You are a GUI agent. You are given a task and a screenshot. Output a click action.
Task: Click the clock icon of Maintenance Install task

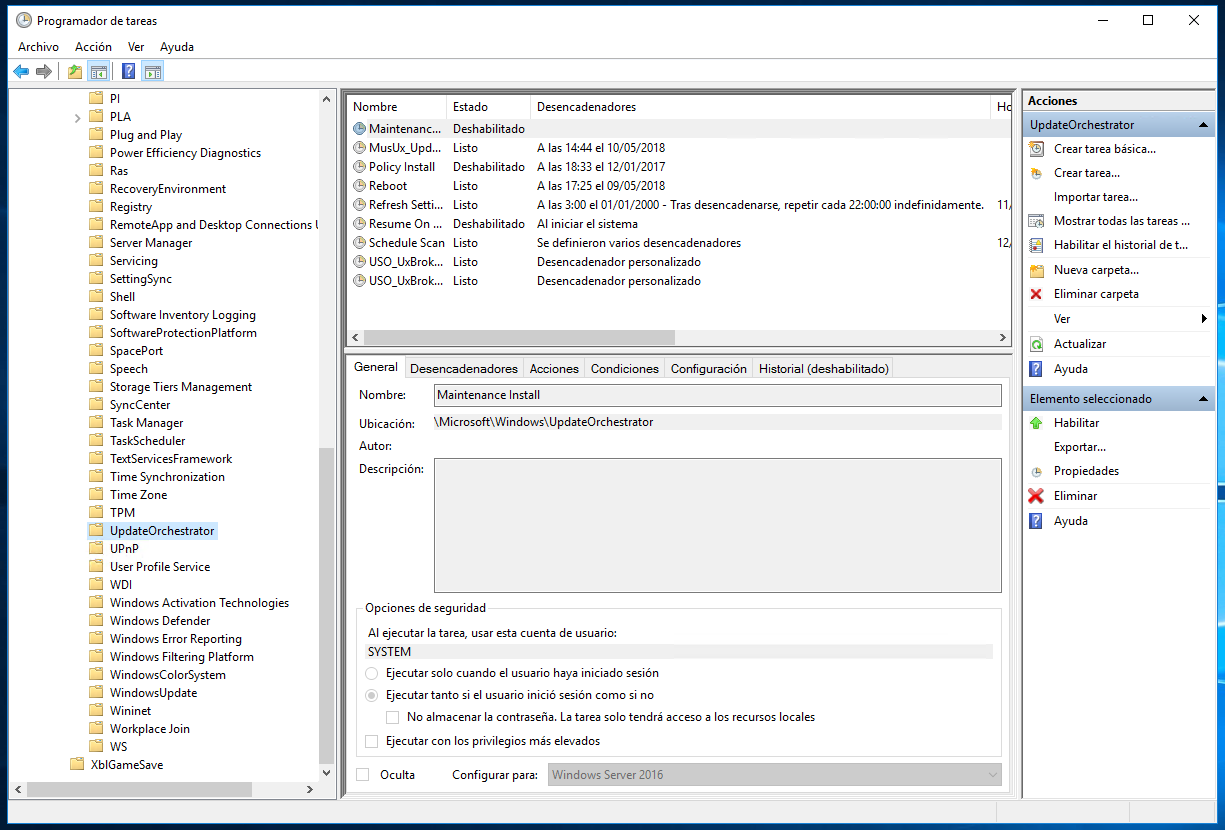(x=360, y=129)
